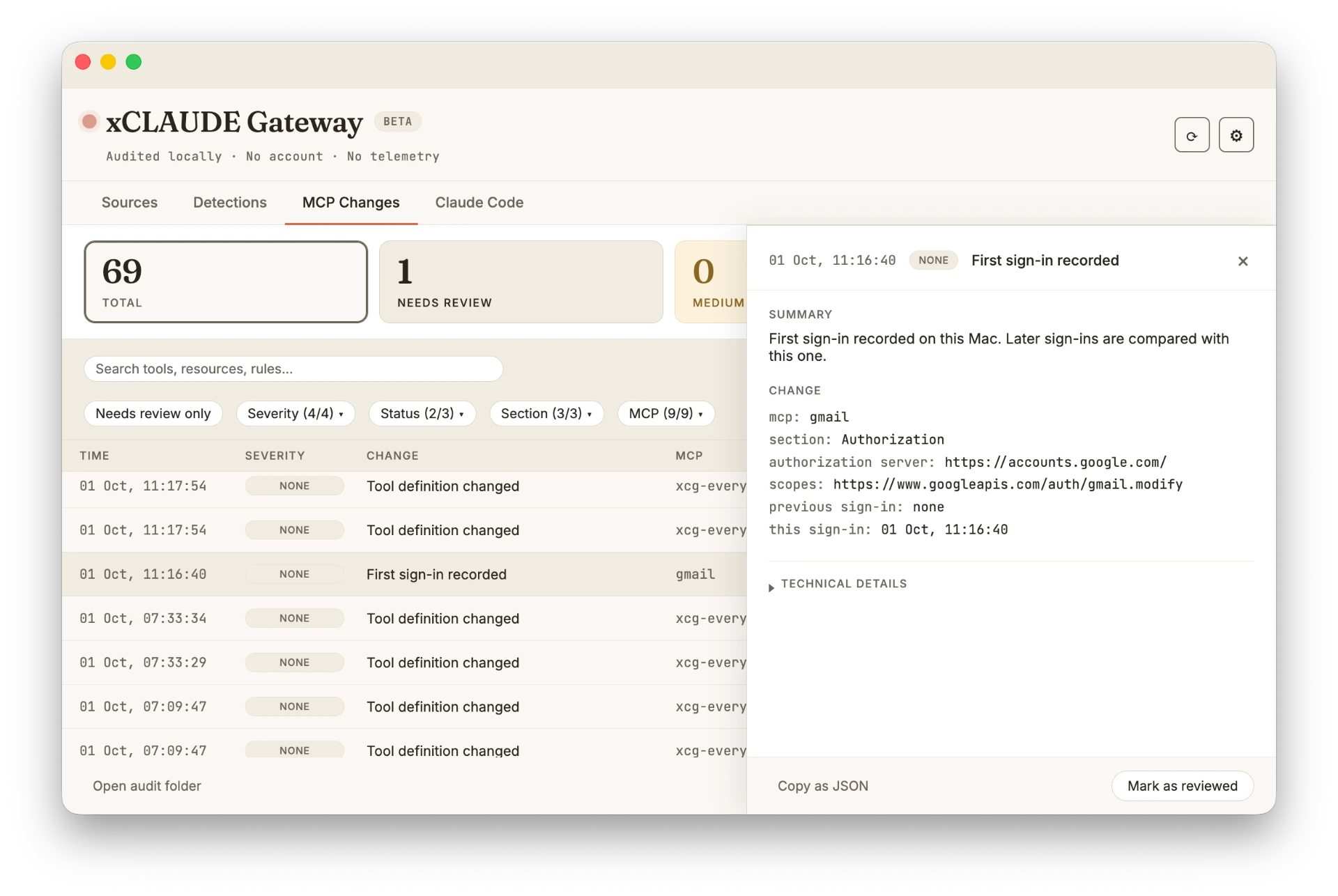Select the First sign-in recorded gmail row
The height and width of the screenshot is (896, 1338).
[x=404, y=575]
